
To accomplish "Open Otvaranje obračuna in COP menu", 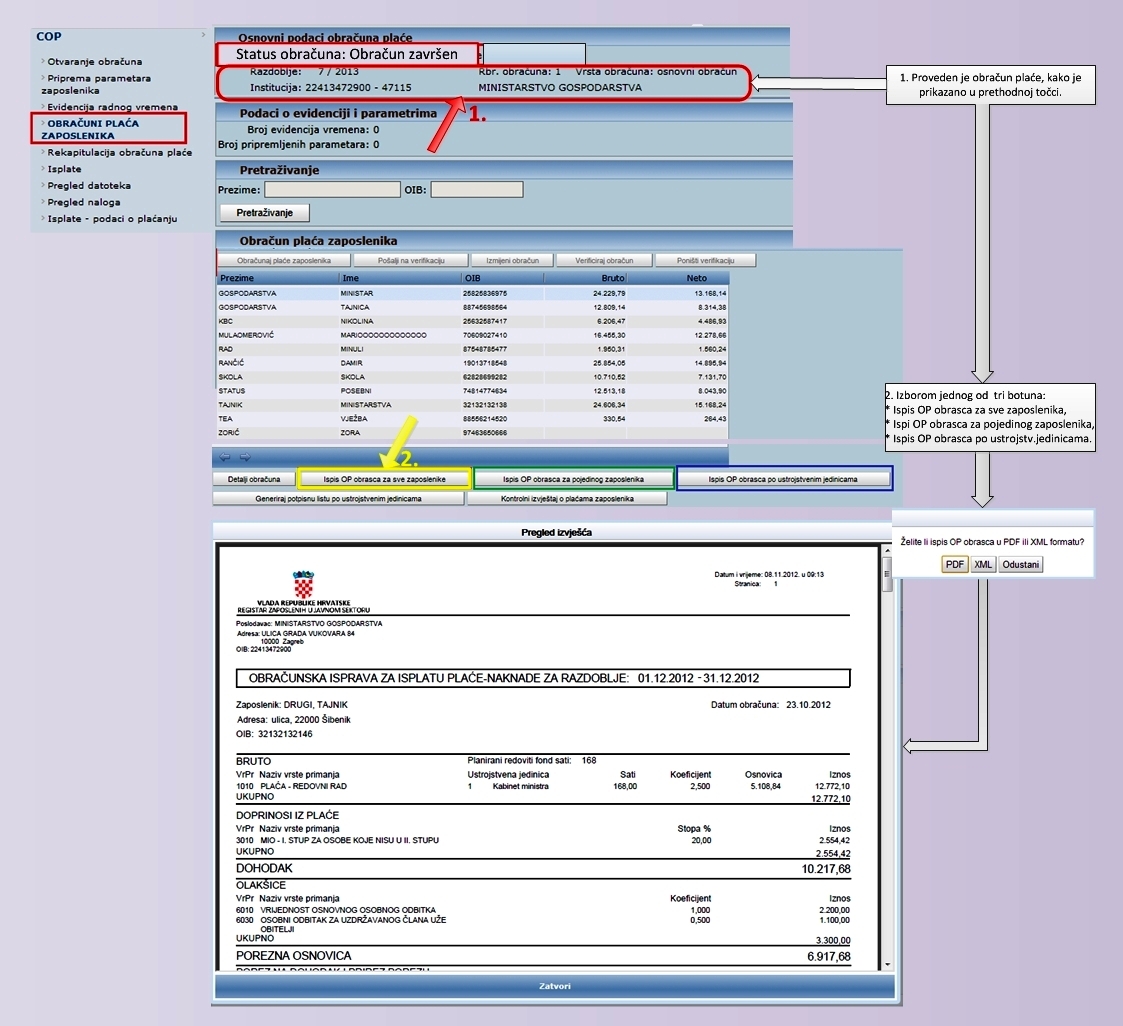I will tap(95, 62).
